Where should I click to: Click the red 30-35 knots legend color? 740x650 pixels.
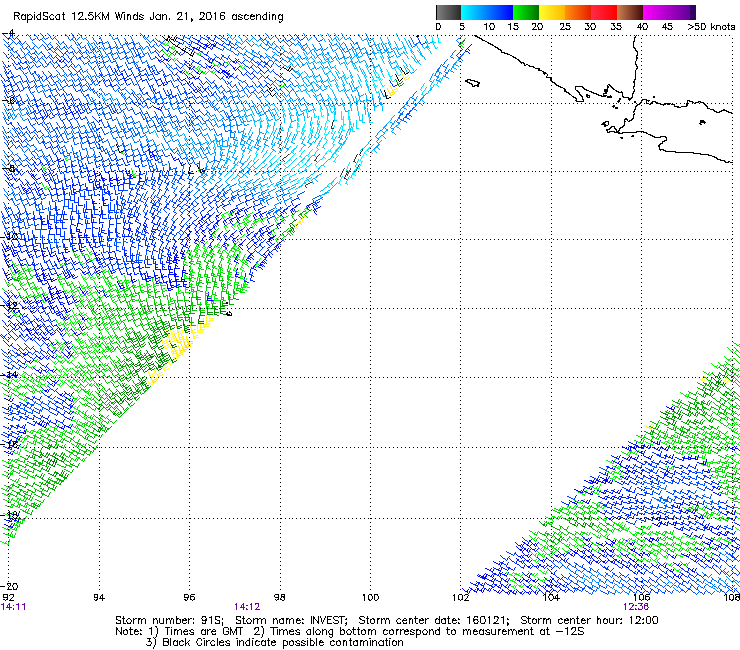(604, 12)
